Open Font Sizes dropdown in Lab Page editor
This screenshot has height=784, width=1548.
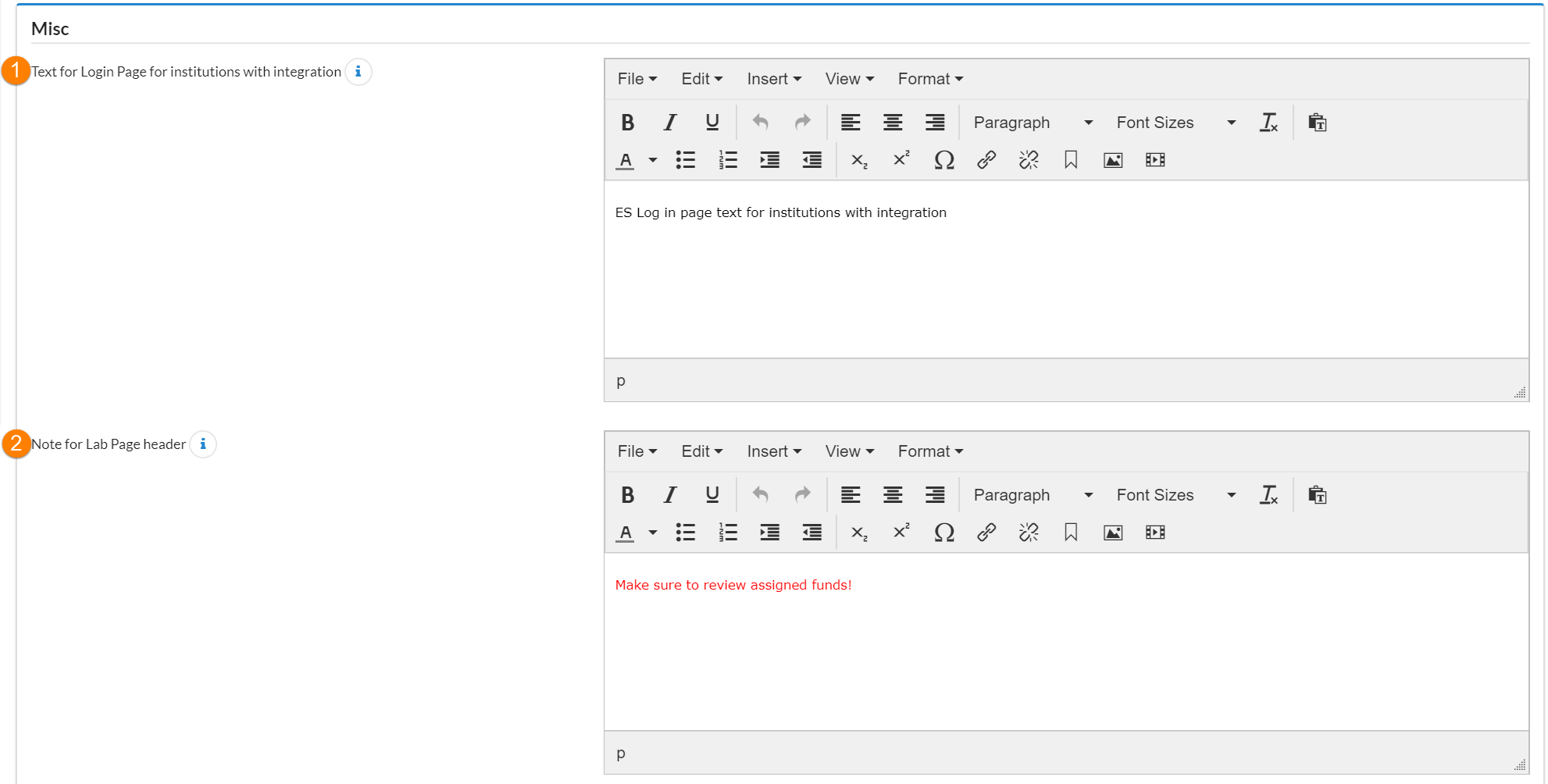pos(1175,495)
